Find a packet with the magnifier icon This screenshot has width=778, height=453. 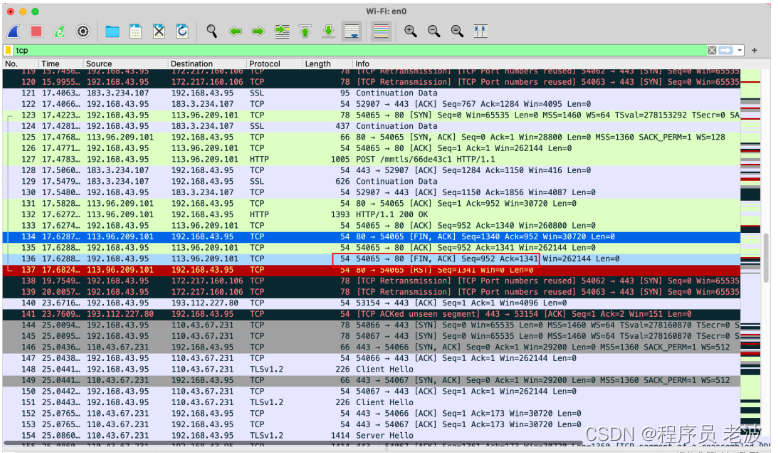[x=212, y=32]
